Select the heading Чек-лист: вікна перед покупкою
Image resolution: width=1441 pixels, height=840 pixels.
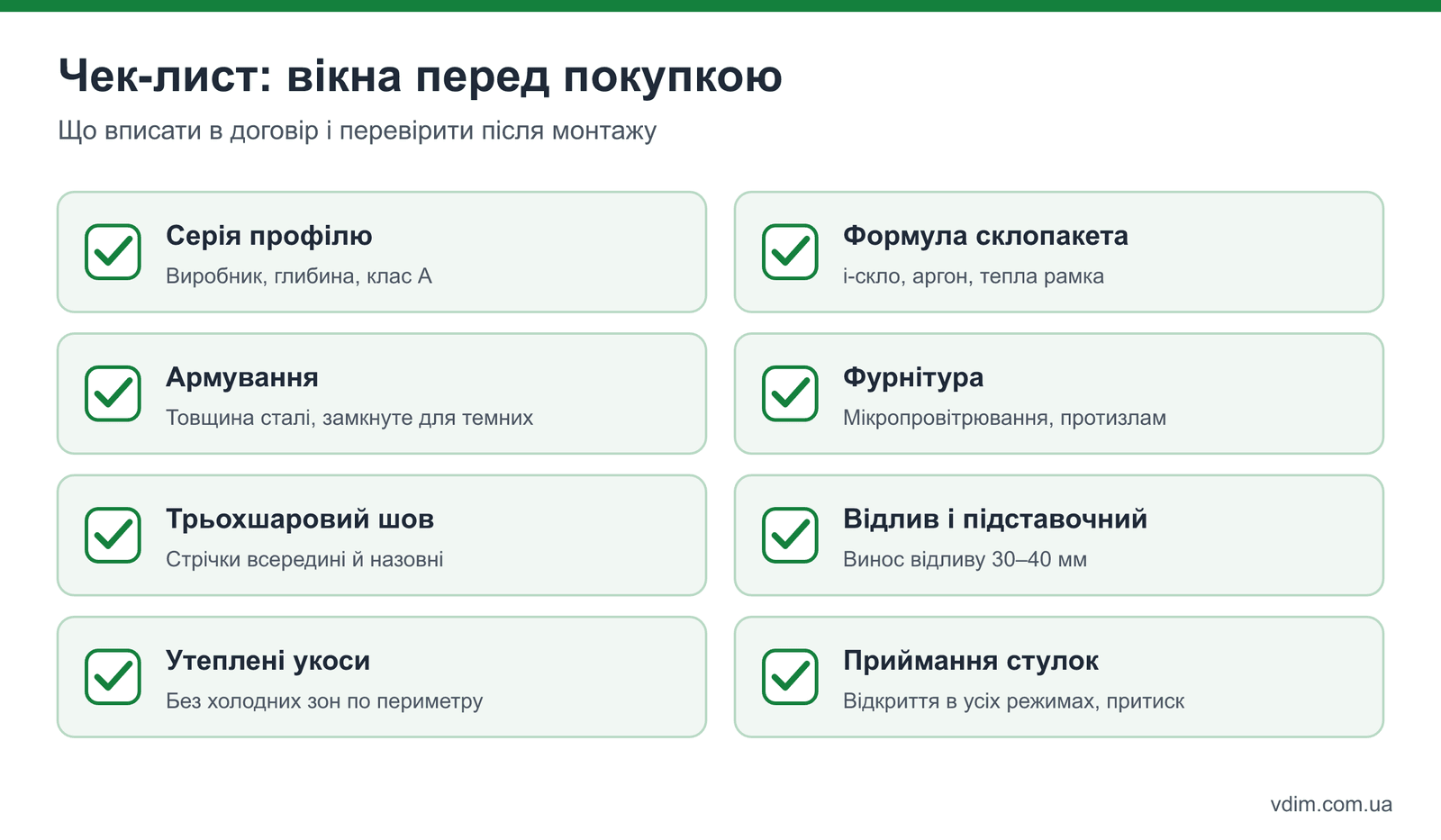pyautogui.click(x=421, y=76)
